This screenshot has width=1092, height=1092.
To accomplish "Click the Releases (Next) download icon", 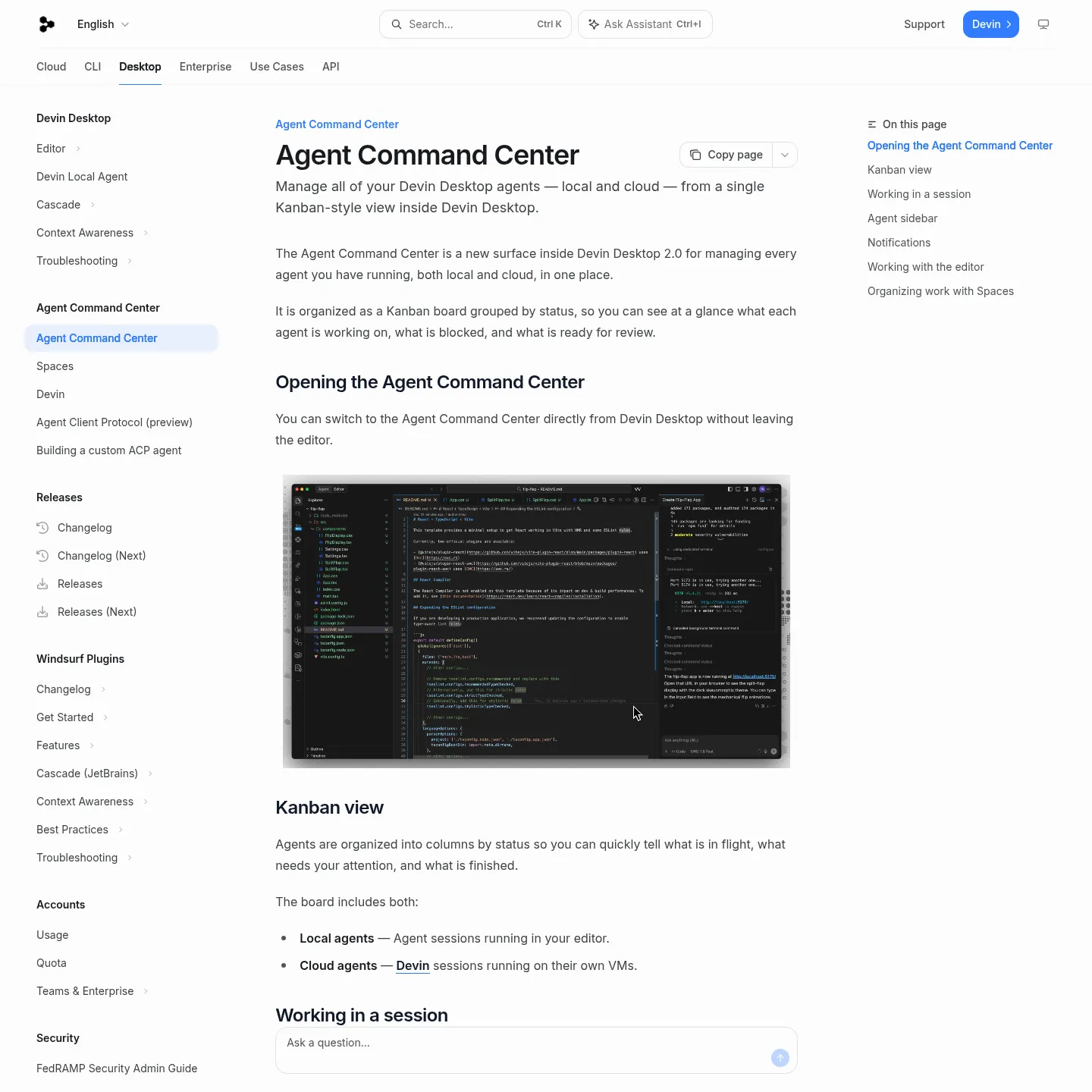I will (42, 612).
